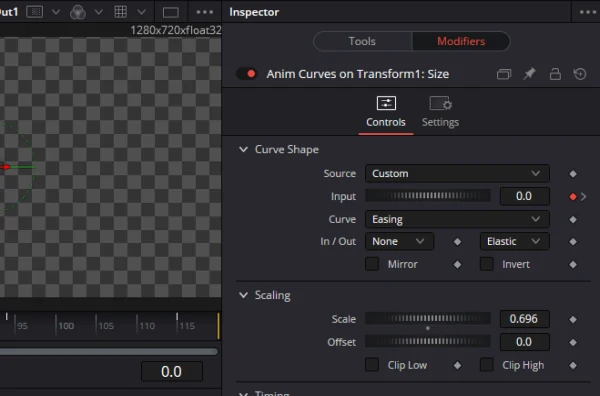Click the Curve keyframe diamond
The width and height of the screenshot is (600, 396).
pos(573,220)
